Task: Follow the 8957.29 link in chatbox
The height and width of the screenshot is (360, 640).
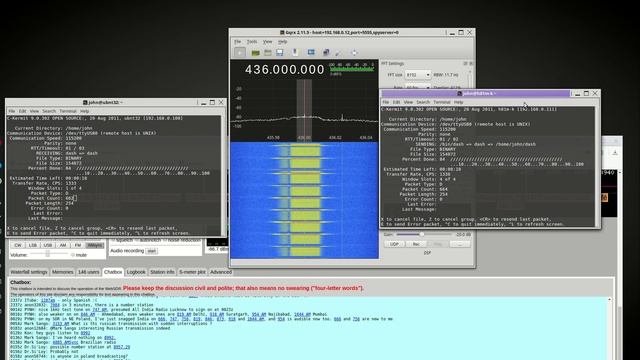Action: [122, 347]
